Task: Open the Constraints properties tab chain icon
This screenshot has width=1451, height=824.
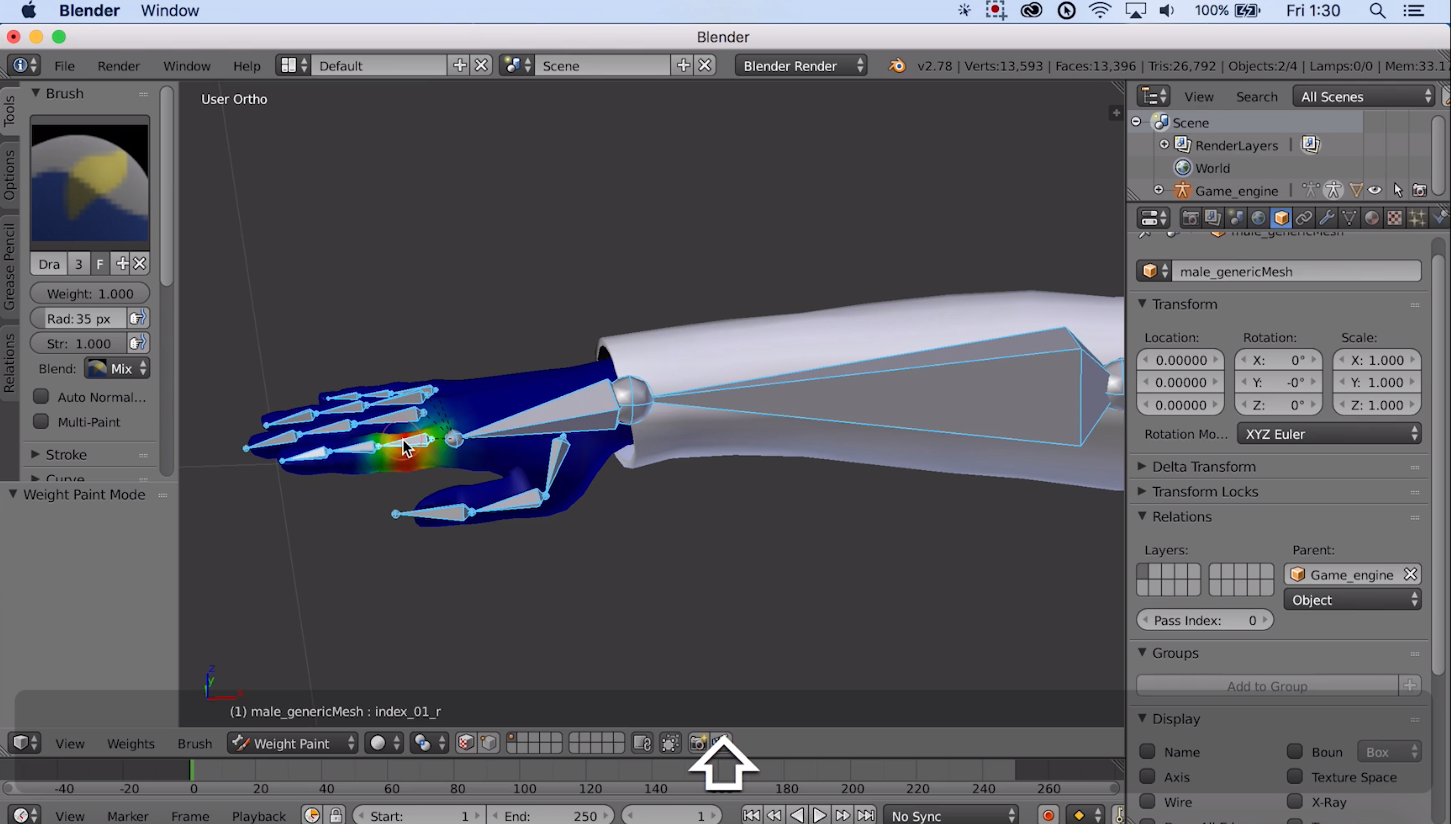Action: click(x=1304, y=218)
